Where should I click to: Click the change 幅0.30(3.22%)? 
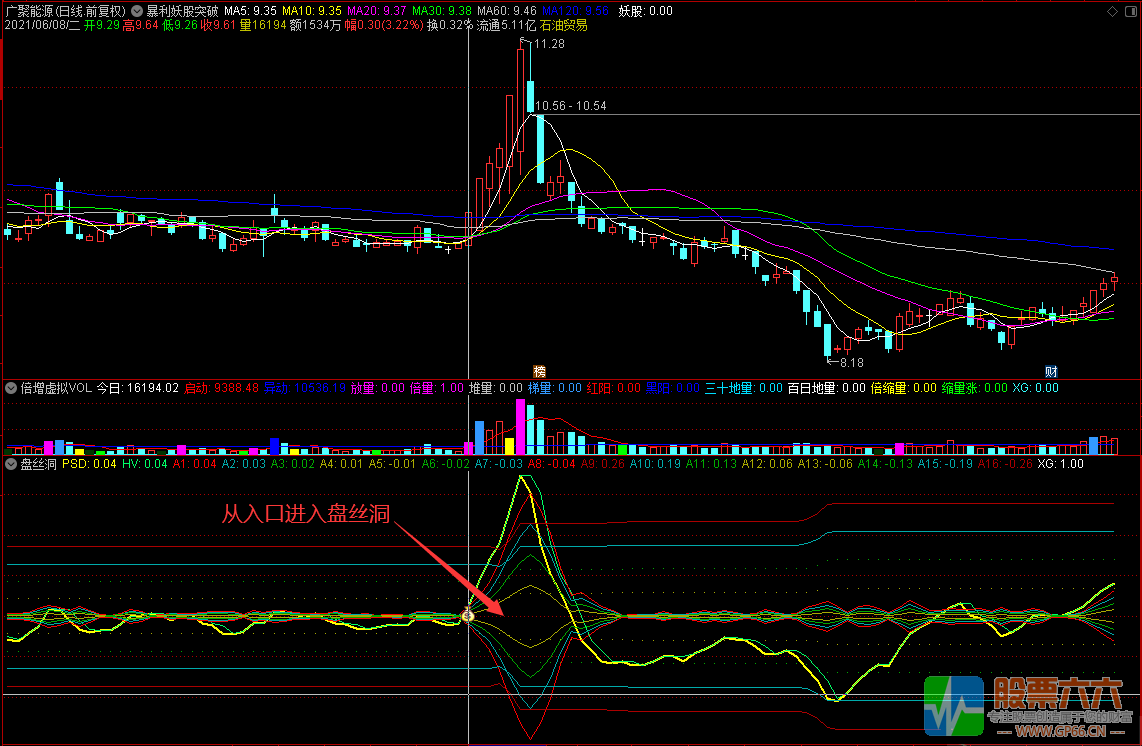[x=384, y=25]
